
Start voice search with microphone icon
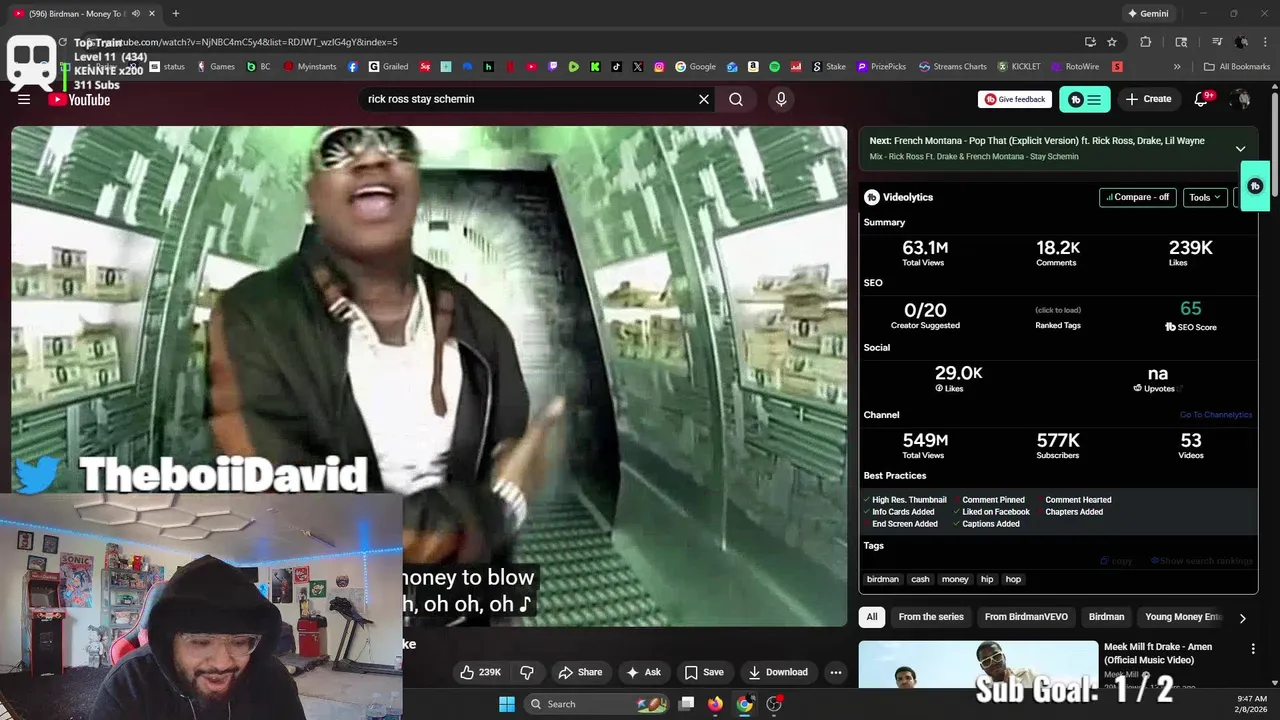pyautogui.click(x=781, y=99)
